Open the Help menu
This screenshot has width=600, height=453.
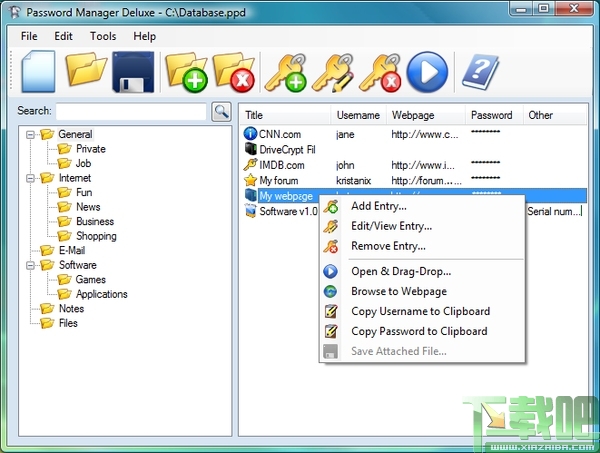point(144,36)
